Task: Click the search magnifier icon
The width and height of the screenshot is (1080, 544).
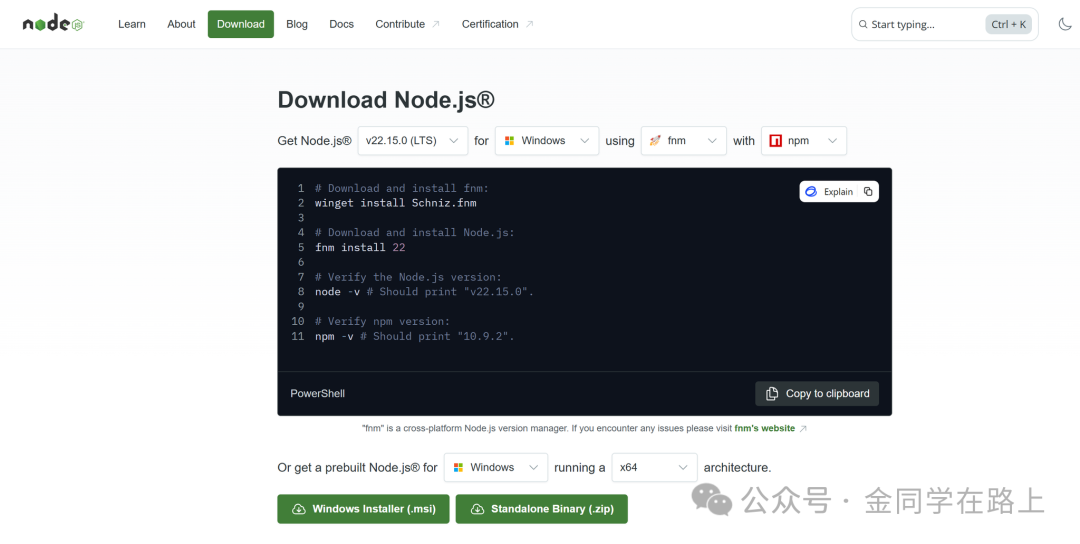Action: point(863,24)
